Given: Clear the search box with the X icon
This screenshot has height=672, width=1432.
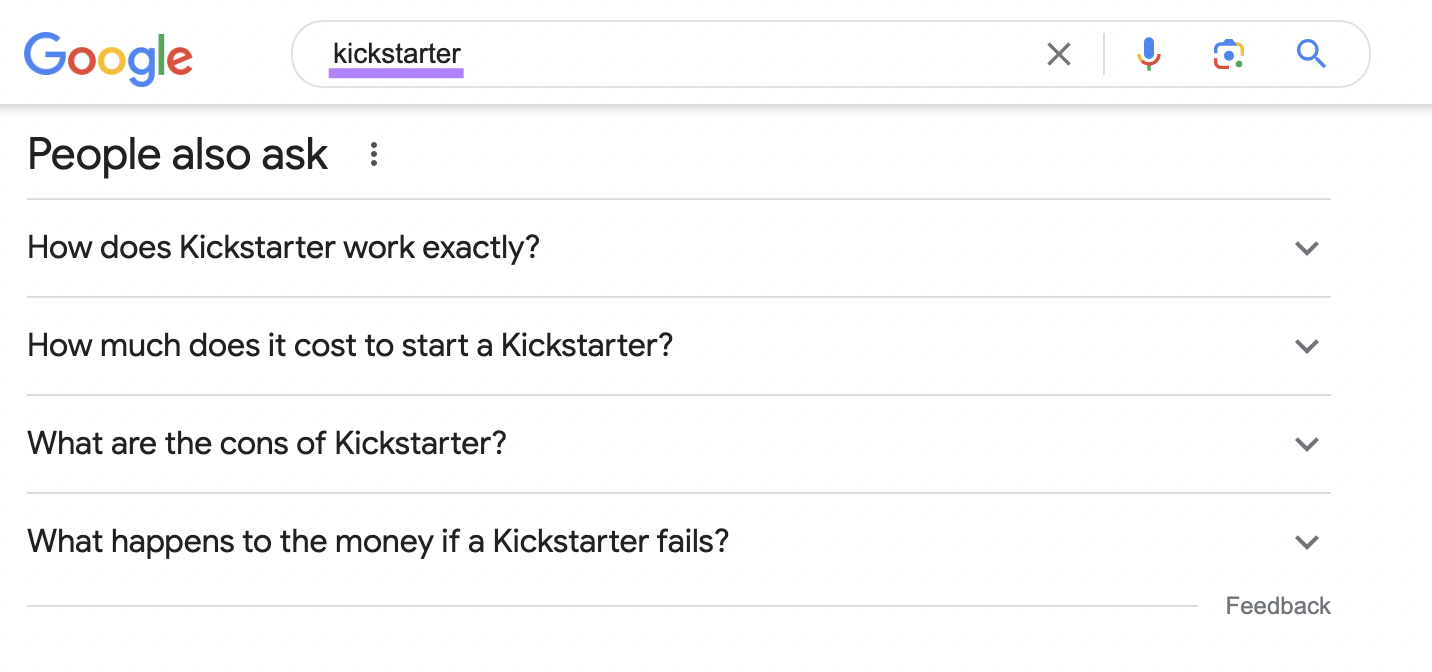Looking at the screenshot, I should 1058,54.
